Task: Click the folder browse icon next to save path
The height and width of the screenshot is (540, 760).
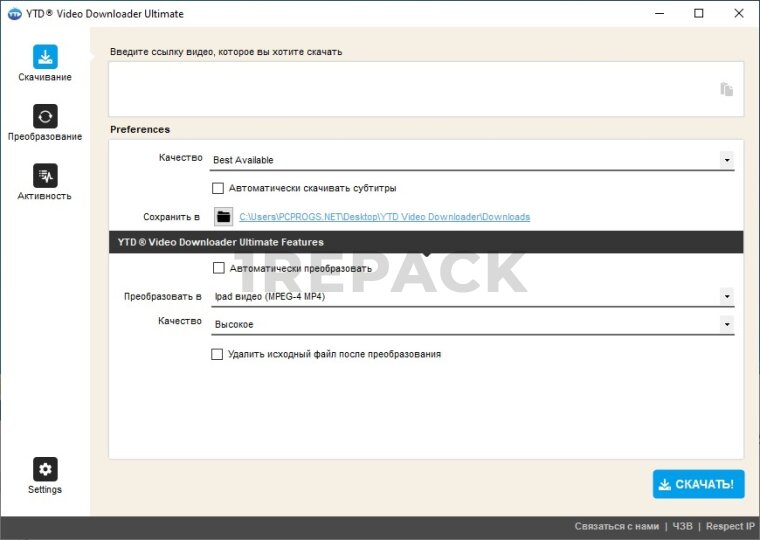Action: pyautogui.click(x=223, y=217)
